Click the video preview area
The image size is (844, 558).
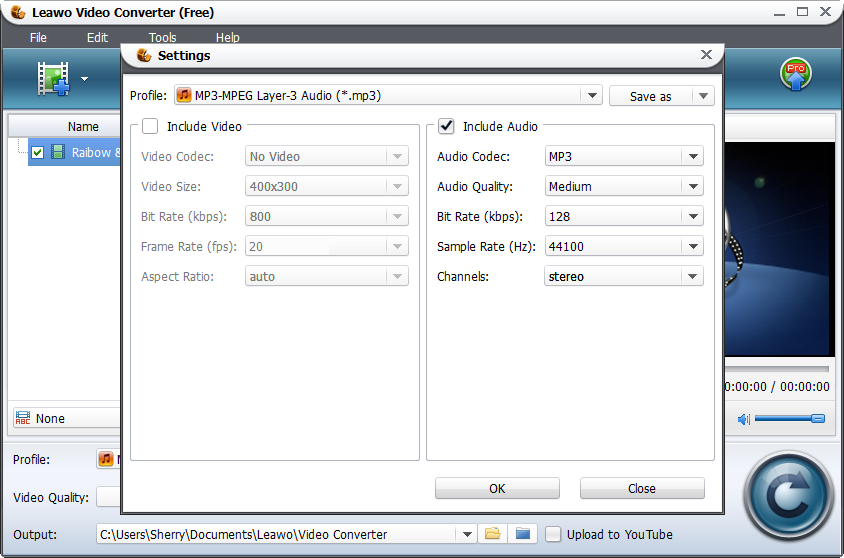pyautogui.click(x=780, y=249)
